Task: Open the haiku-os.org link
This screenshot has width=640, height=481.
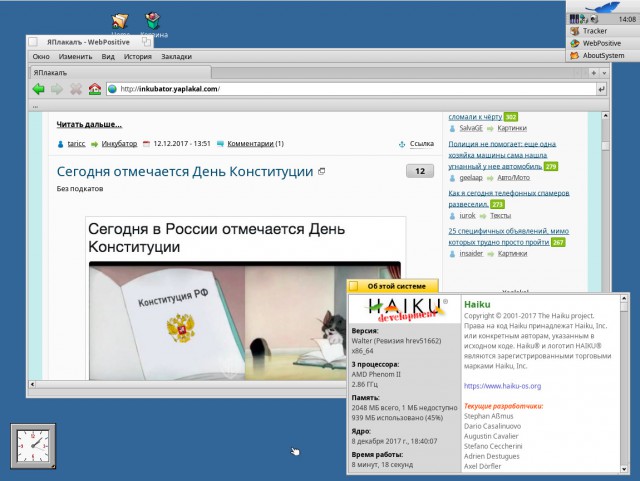Action: point(502,386)
